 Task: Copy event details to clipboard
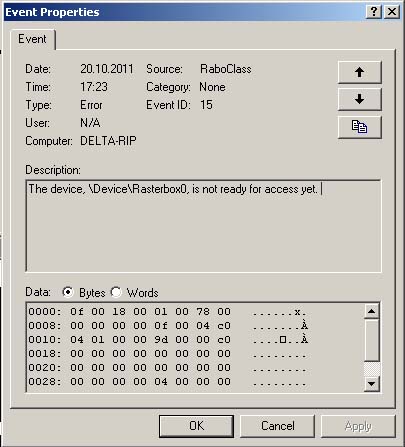pyautogui.click(x=359, y=127)
